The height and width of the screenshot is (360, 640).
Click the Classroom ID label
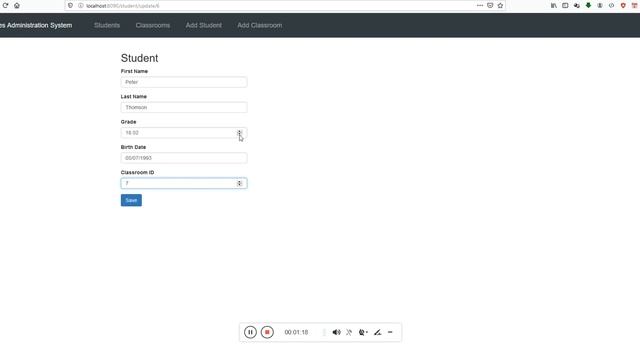(138, 172)
